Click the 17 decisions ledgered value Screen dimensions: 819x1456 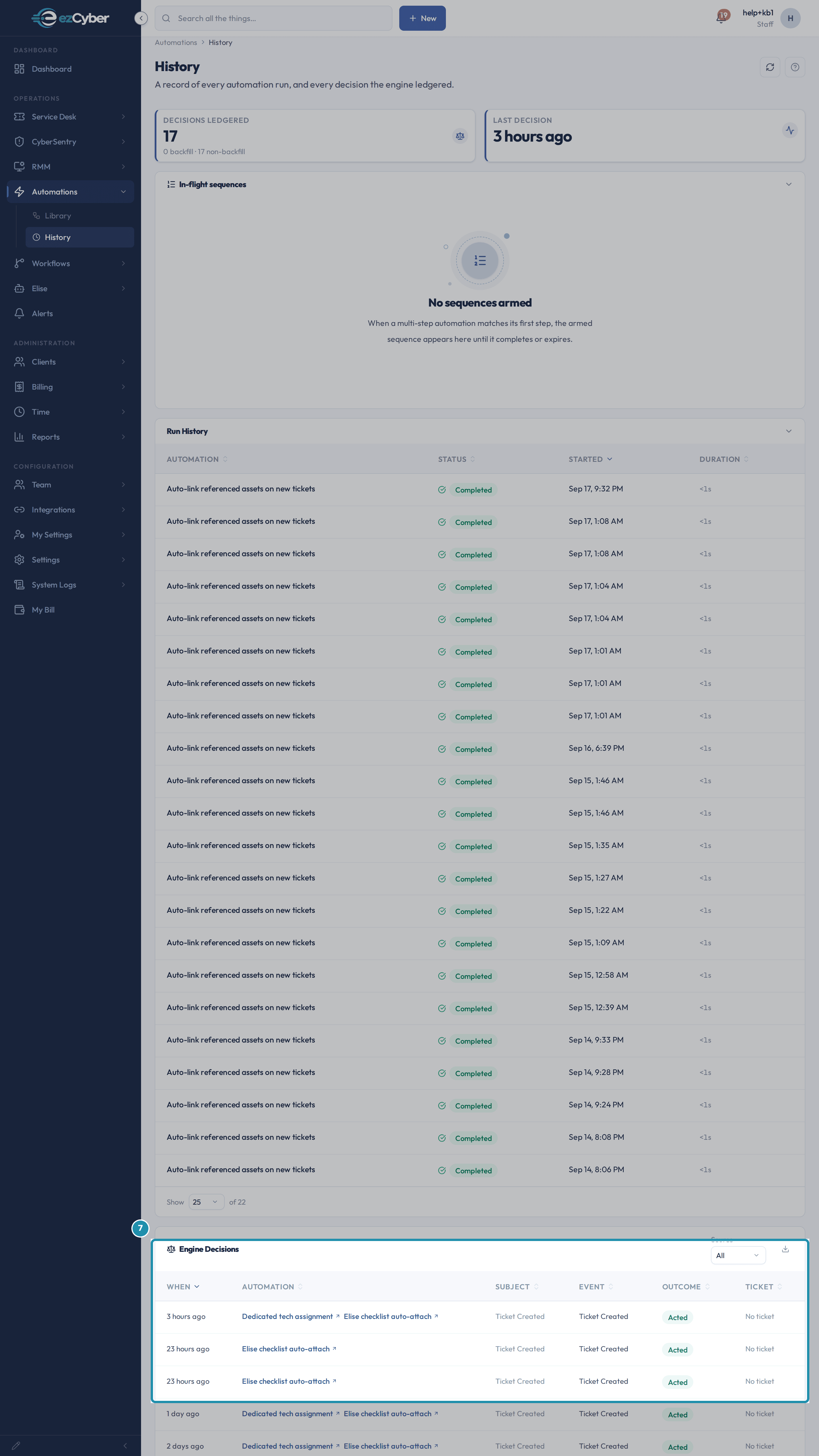(170, 136)
